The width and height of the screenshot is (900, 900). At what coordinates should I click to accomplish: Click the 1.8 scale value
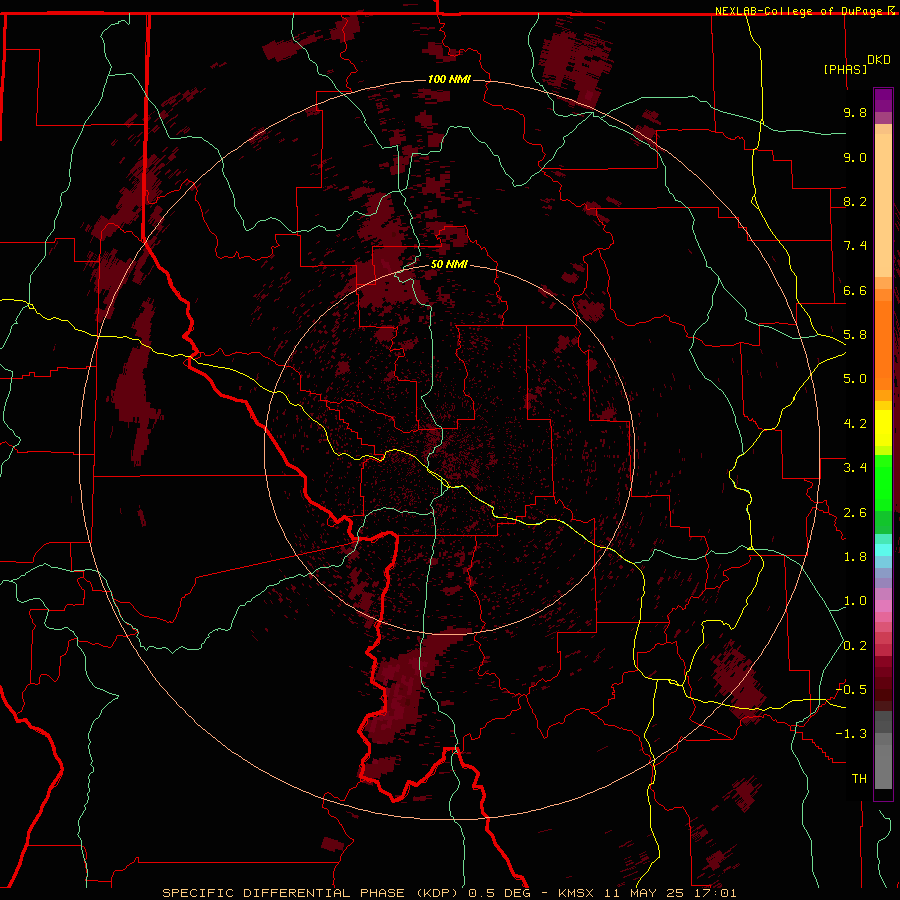tap(855, 557)
